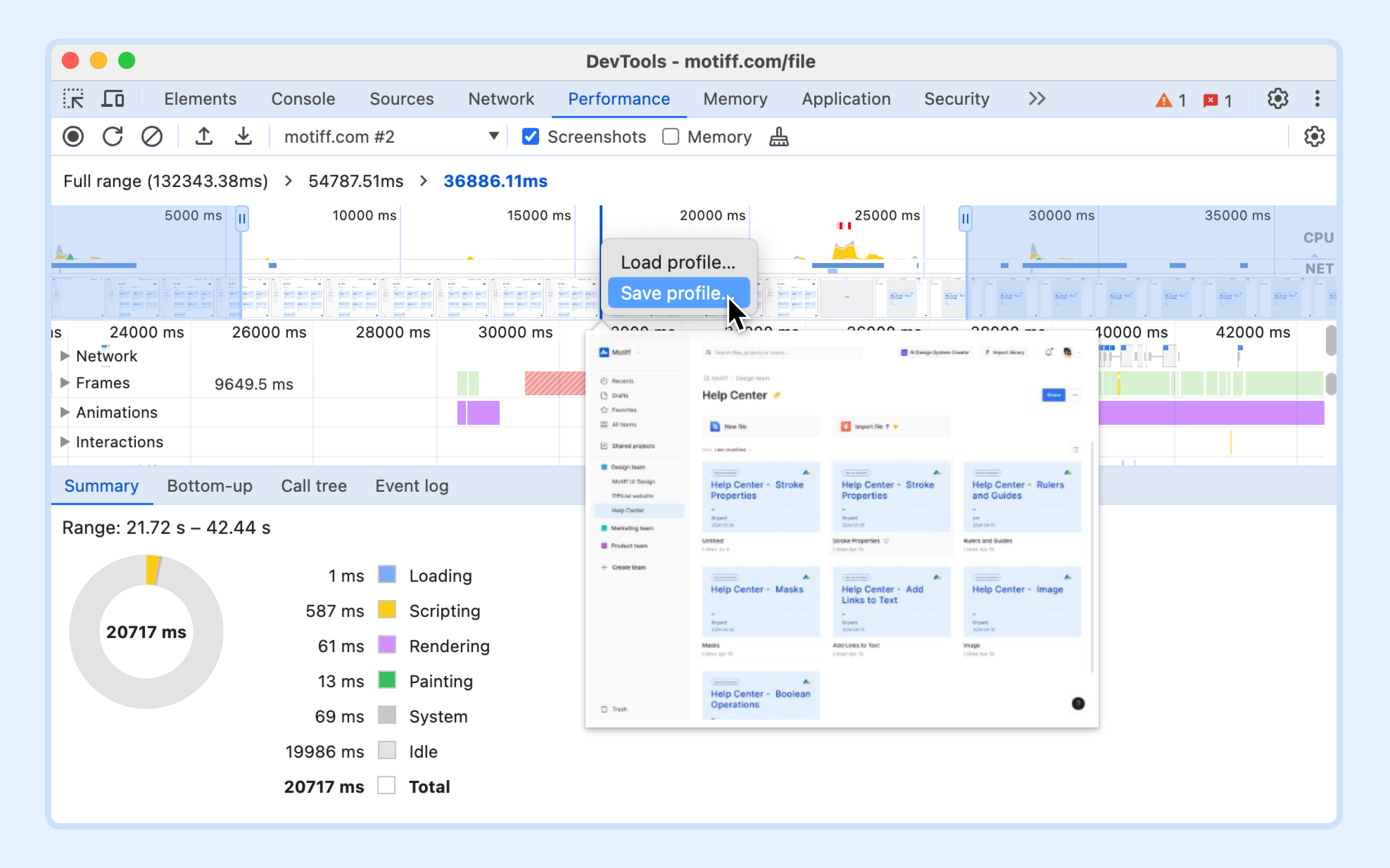Open the DevTools kebab menu
The height and width of the screenshot is (868, 1390).
[1317, 99]
